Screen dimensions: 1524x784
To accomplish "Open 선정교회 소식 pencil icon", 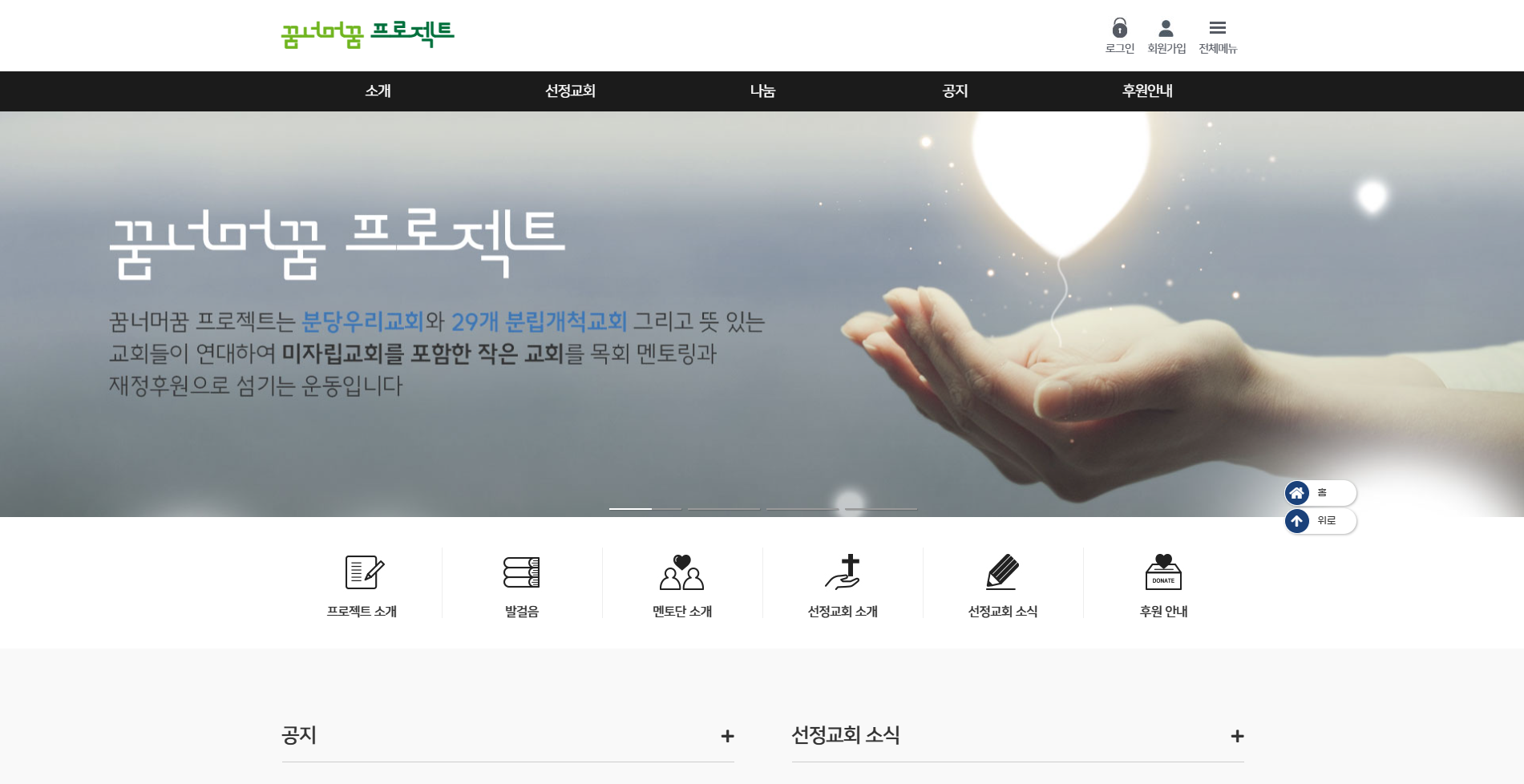I will [1003, 572].
